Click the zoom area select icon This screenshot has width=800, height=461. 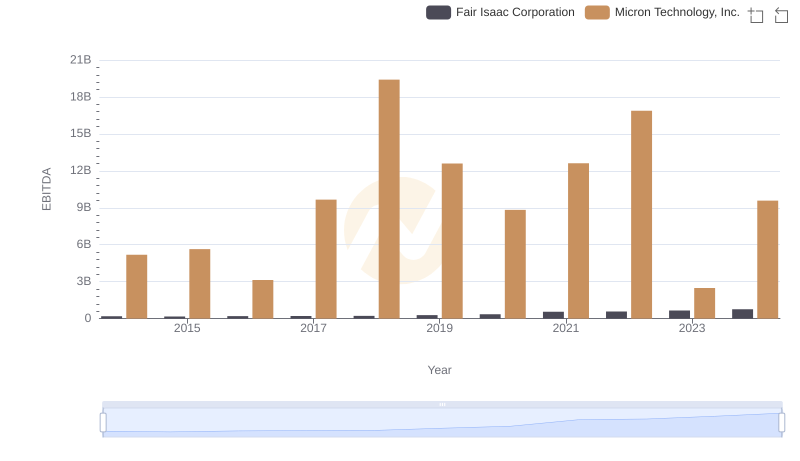(756, 15)
